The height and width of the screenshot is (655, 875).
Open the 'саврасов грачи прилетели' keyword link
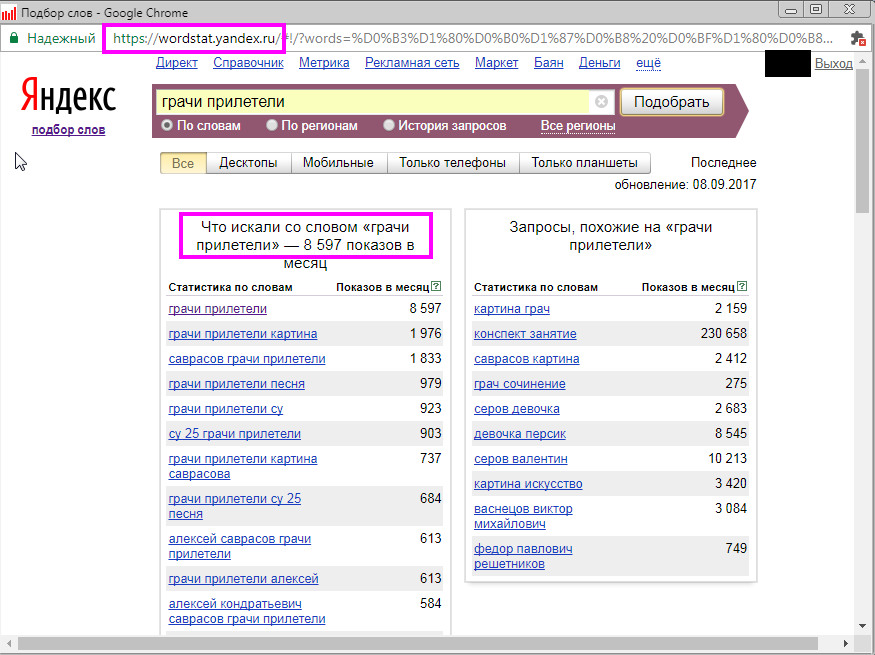point(247,359)
